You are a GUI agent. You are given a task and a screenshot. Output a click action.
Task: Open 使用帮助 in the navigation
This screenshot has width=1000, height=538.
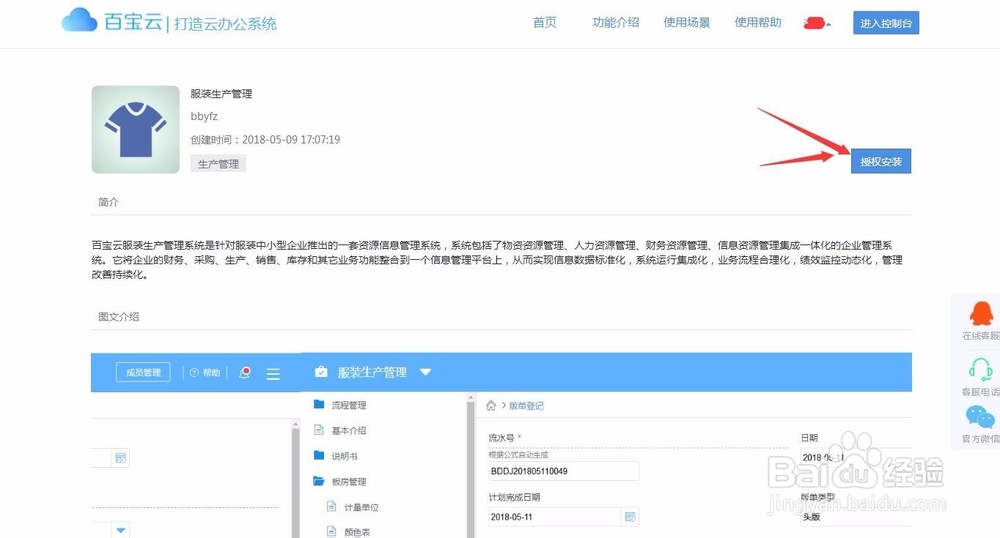(758, 22)
